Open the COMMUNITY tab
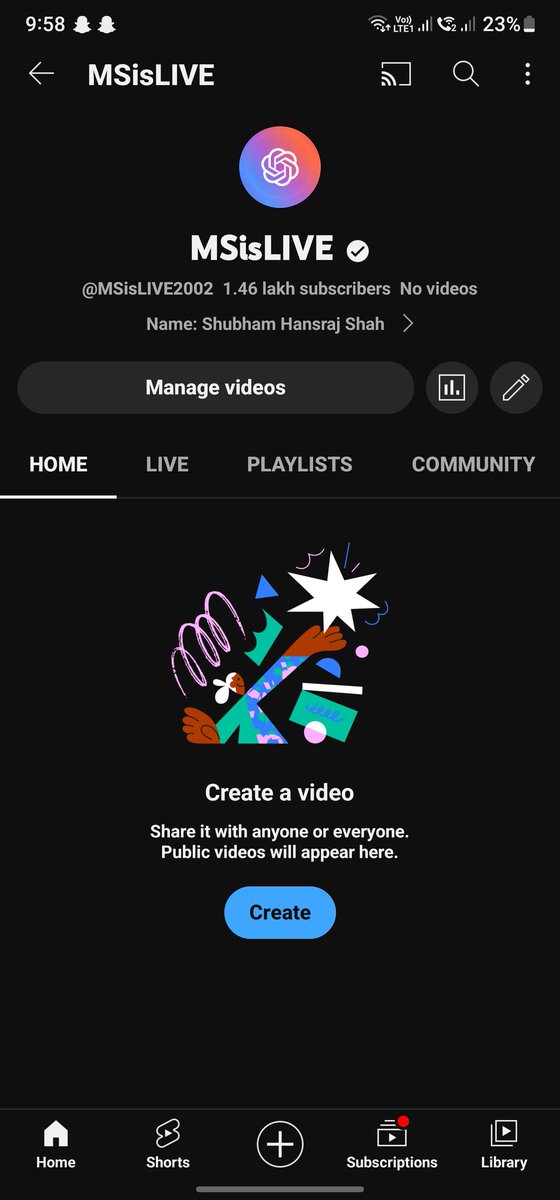Viewport: 560px width, 1200px height. click(x=473, y=464)
